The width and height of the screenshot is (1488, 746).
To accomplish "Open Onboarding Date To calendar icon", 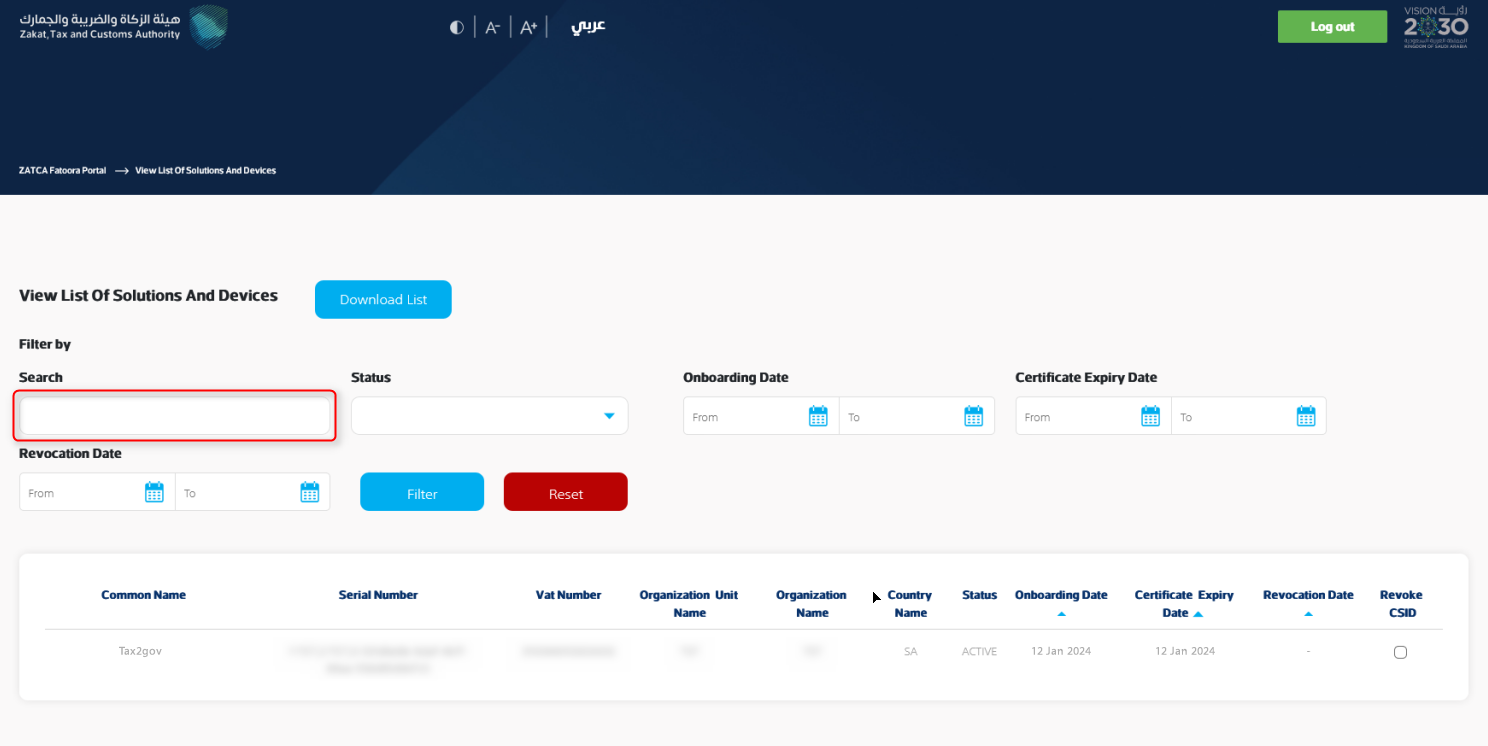I will (973, 416).
